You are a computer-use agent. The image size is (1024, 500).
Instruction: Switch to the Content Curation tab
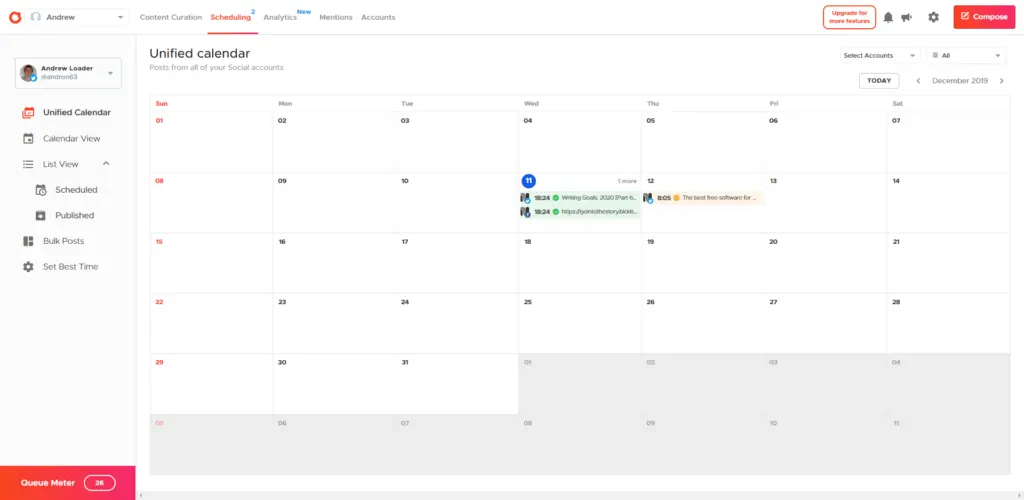[170, 17]
